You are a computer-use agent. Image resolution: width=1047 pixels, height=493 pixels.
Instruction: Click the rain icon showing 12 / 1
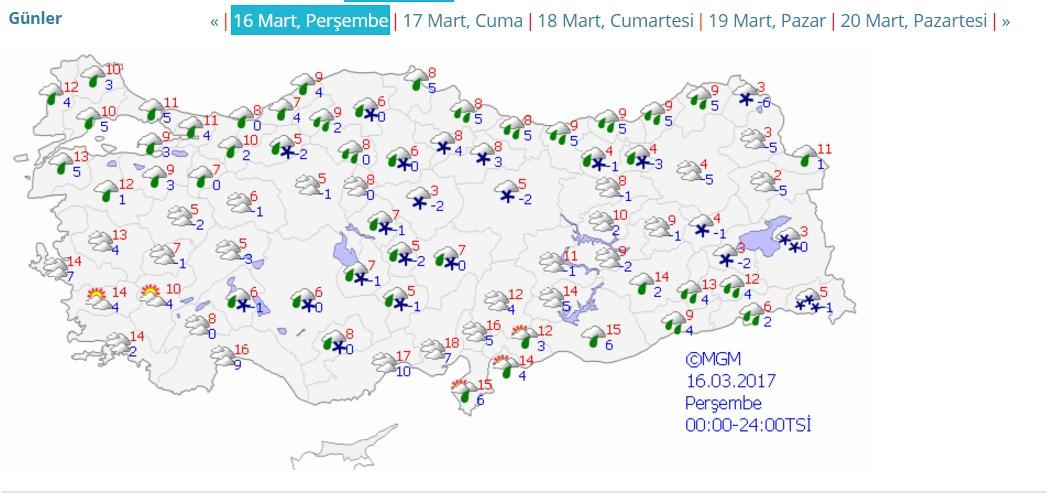[107, 190]
